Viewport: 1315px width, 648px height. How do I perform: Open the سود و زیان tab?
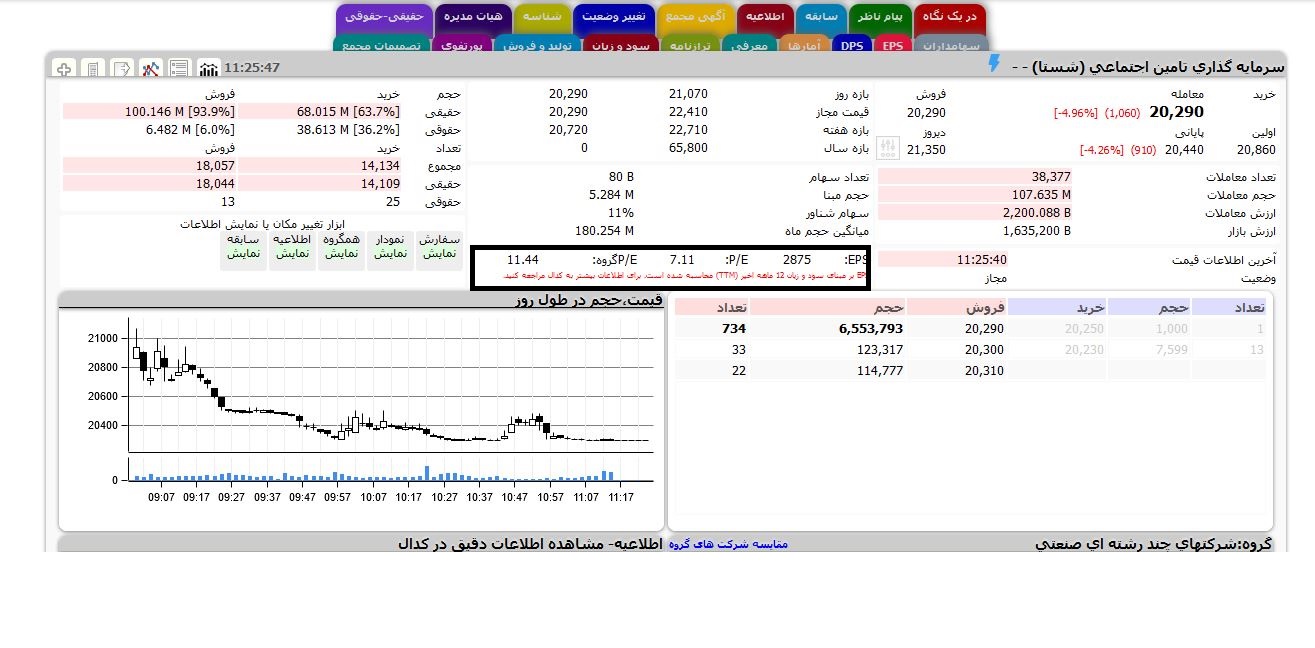click(x=620, y=45)
